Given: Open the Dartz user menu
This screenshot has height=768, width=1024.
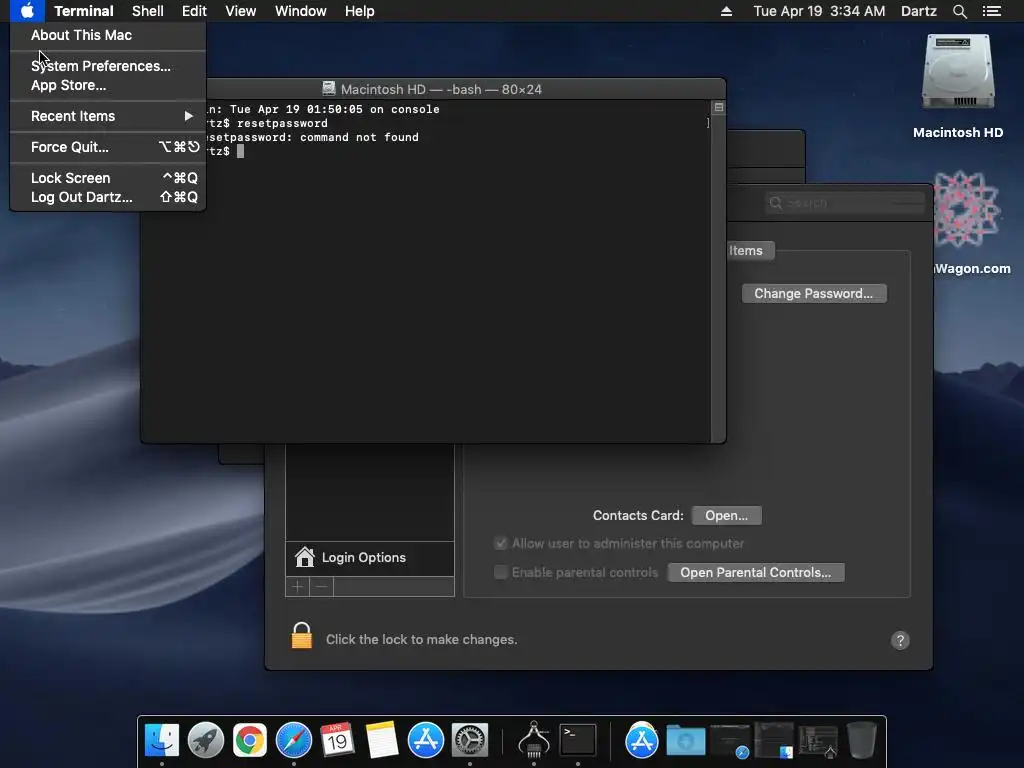Looking at the screenshot, I should point(918,11).
